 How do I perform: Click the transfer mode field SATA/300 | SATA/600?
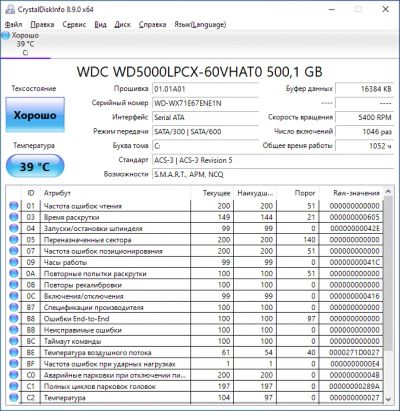pyautogui.click(x=205, y=132)
